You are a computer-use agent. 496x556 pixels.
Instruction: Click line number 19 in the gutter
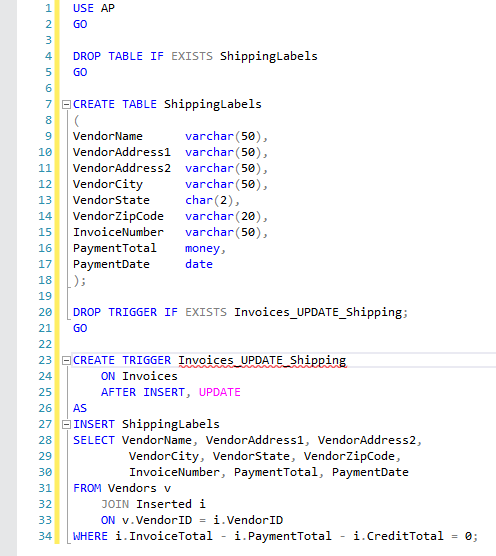coord(45,296)
